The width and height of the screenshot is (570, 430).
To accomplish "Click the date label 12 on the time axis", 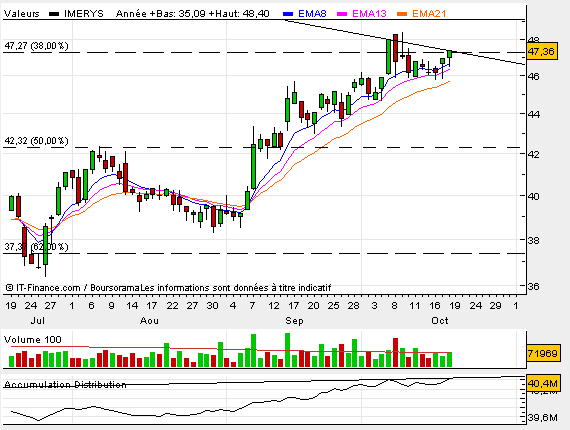I will pyautogui.click(x=274, y=306).
